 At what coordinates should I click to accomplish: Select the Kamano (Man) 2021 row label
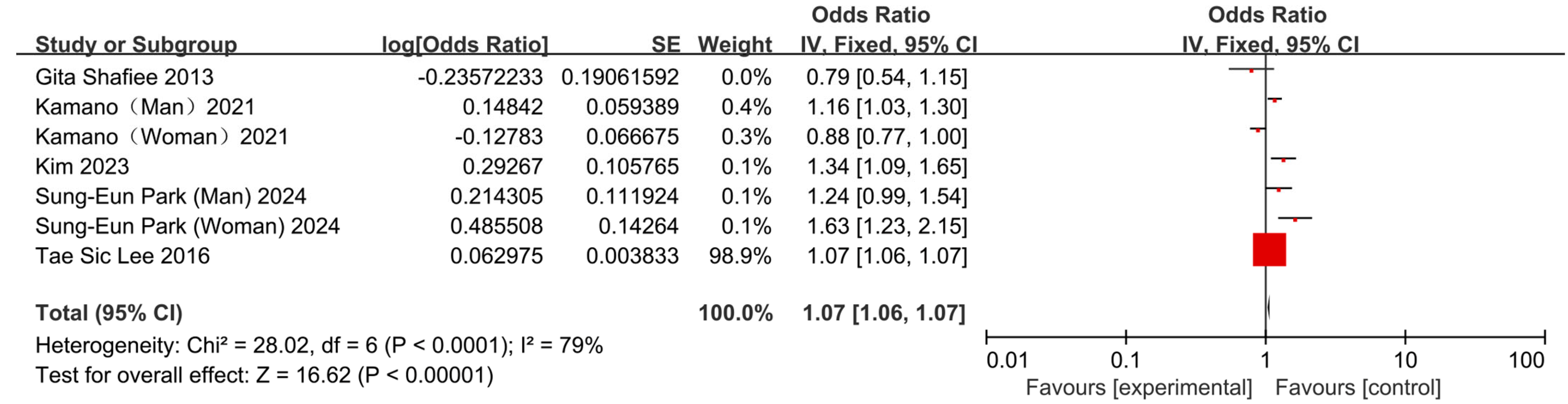click(x=145, y=107)
